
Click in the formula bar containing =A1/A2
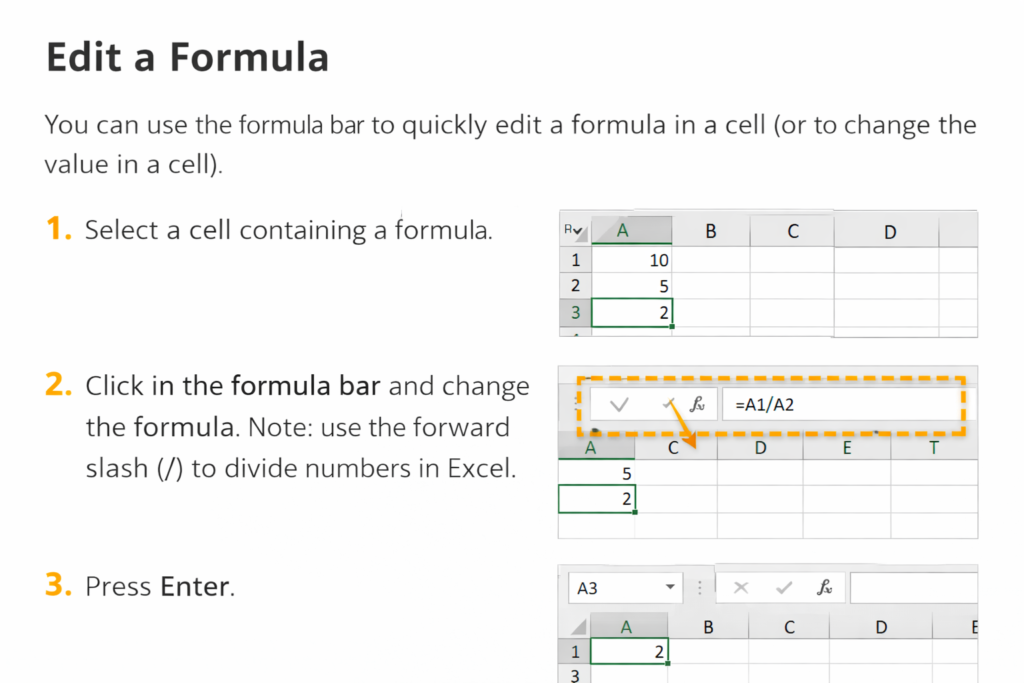pos(840,405)
